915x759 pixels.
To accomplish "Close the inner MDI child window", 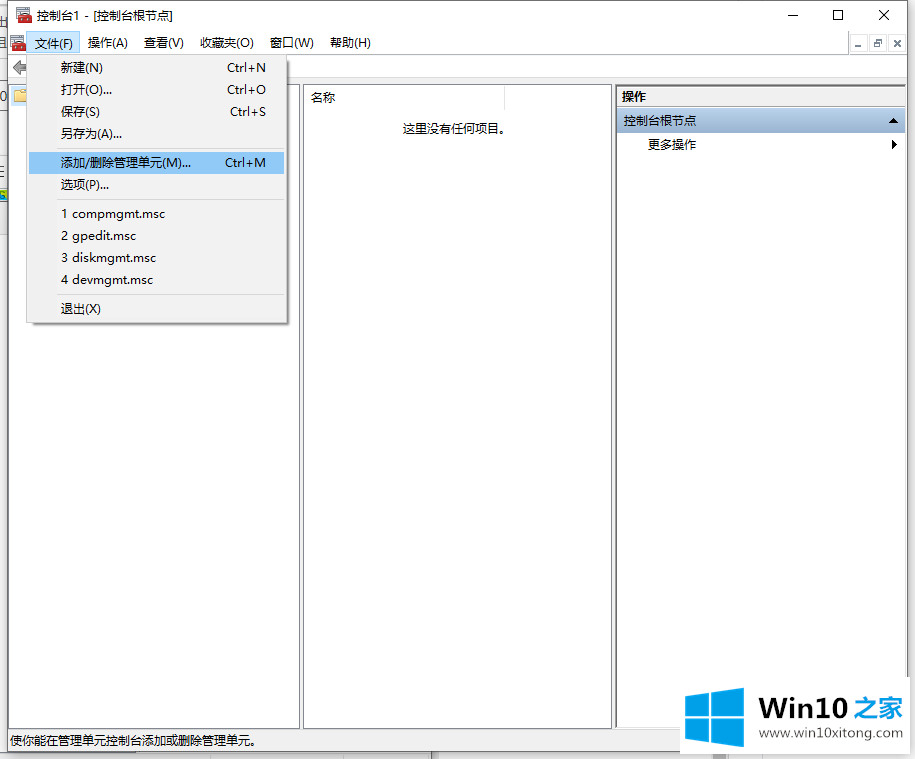I will (x=897, y=44).
